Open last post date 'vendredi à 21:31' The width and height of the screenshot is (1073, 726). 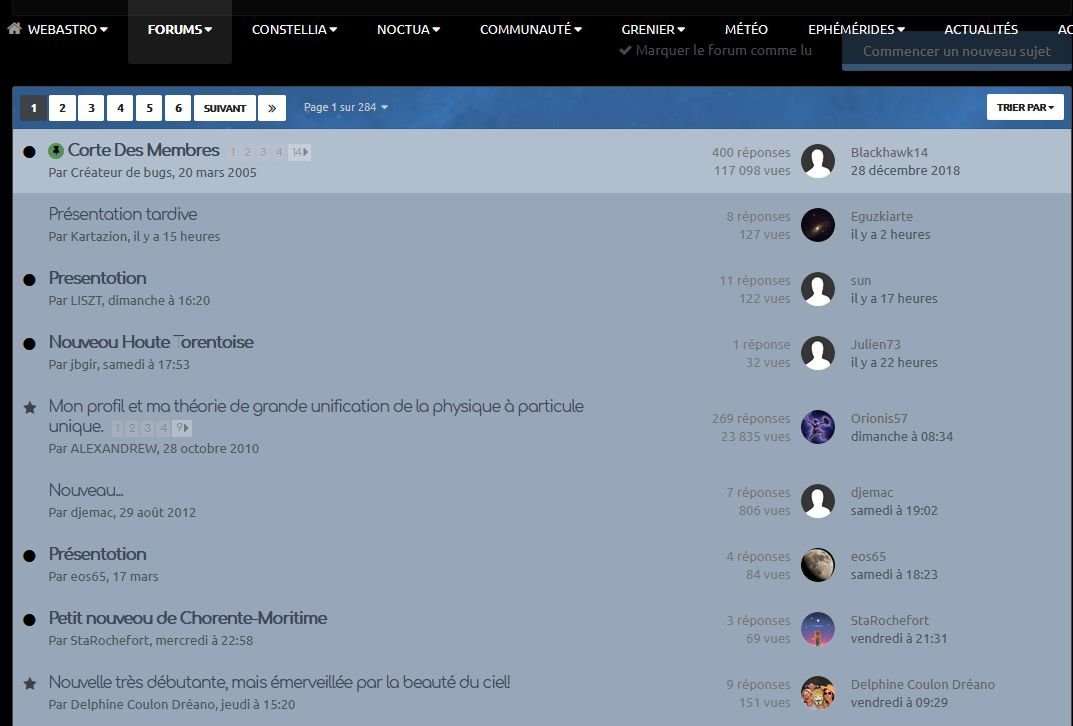coord(899,638)
